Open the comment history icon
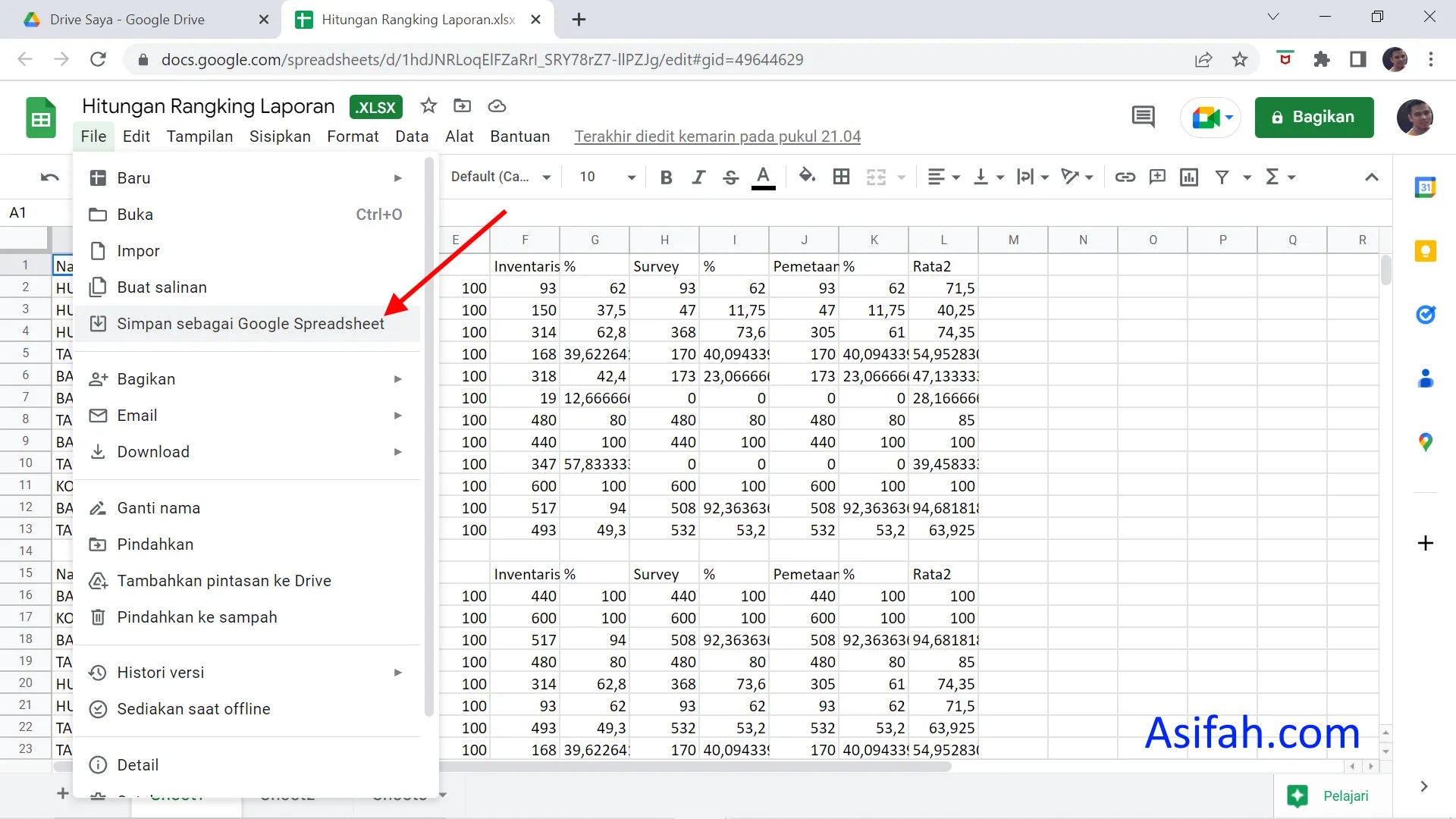Screen dimensions: 1456x819 pos(1143,117)
